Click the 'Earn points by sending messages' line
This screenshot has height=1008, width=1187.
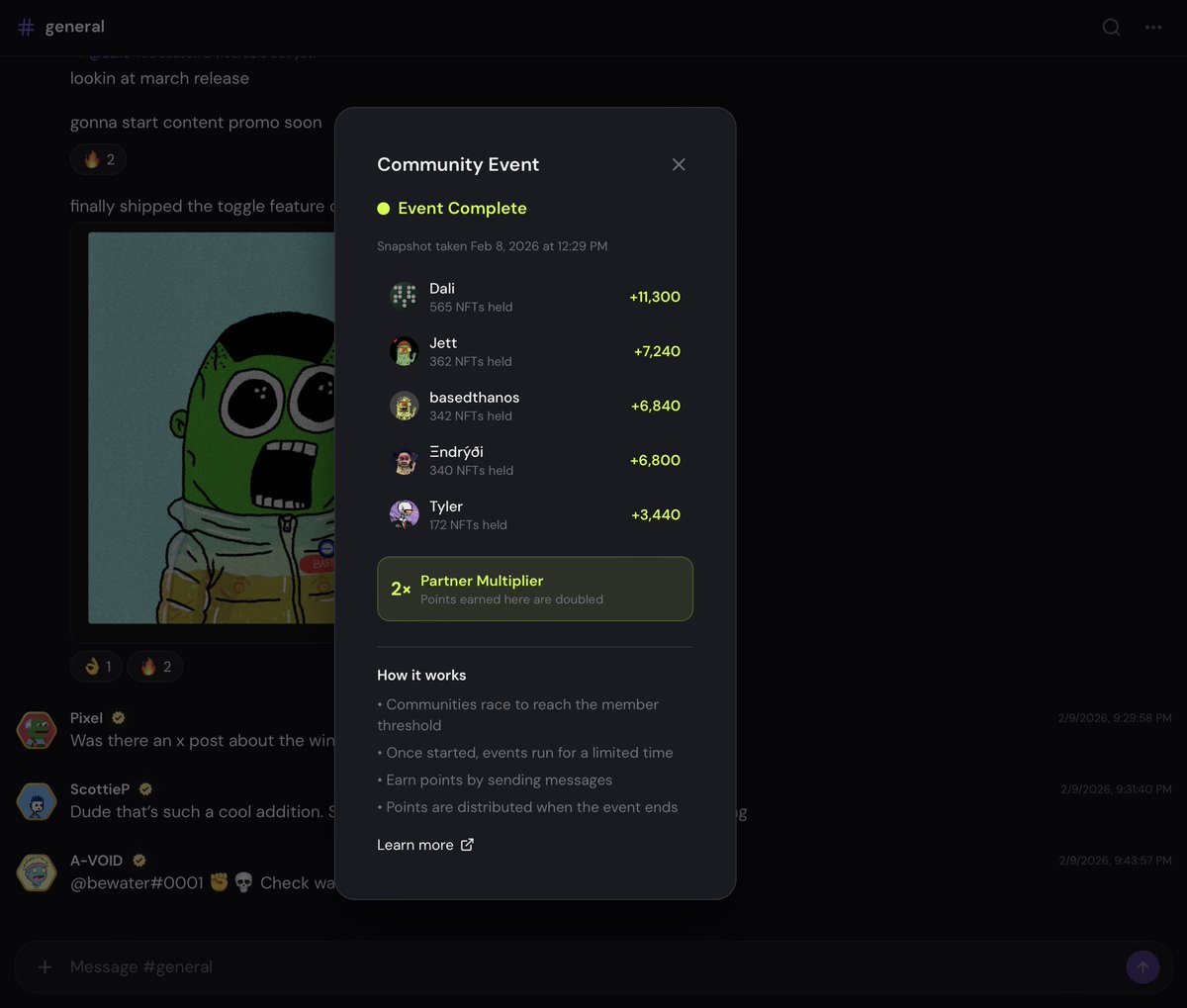[495, 779]
